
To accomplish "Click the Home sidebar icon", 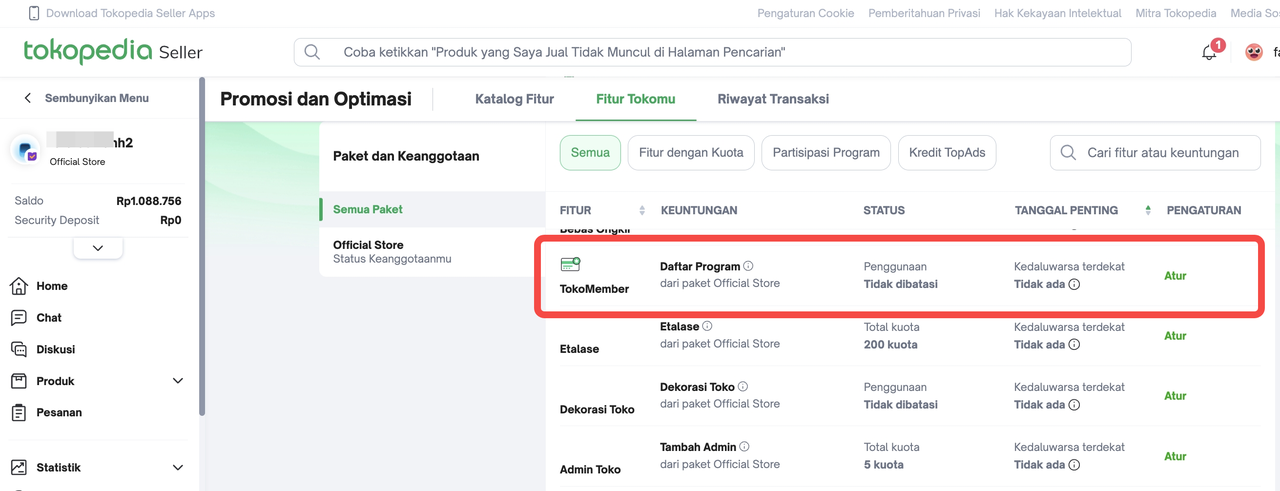I will point(18,286).
